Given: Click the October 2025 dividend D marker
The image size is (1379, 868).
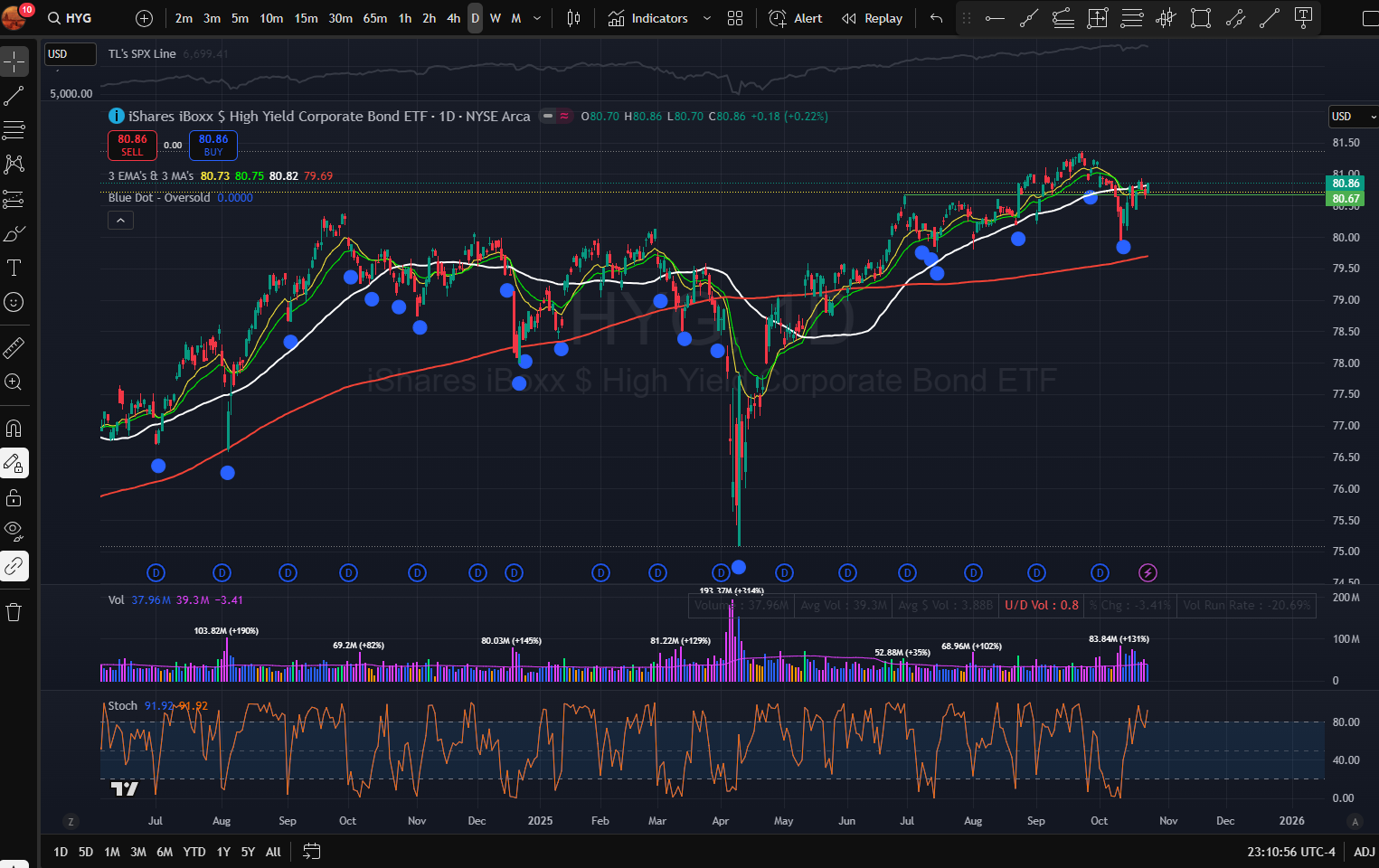Looking at the screenshot, I should point(1100,572).
